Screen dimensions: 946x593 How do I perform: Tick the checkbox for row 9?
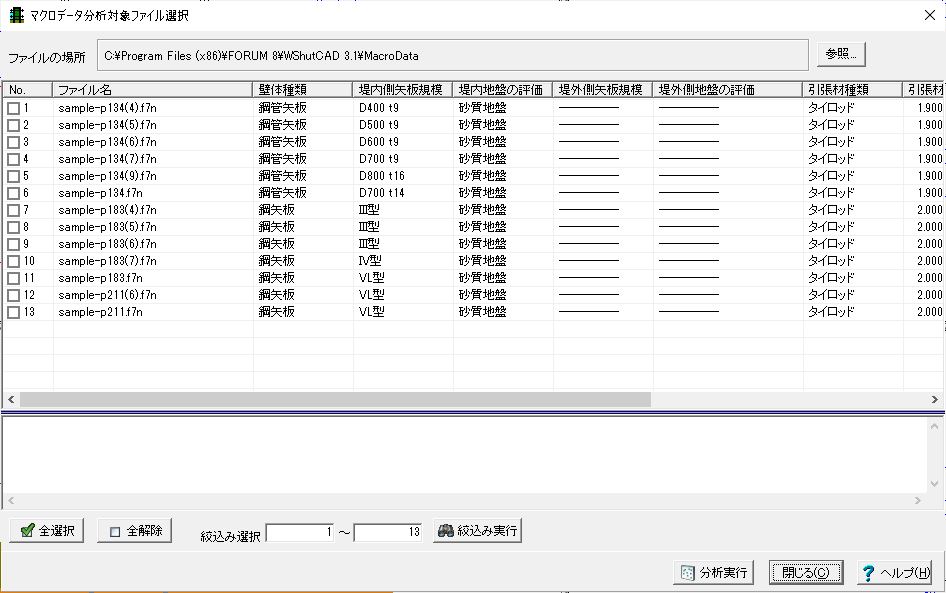(x=13, y=244)
